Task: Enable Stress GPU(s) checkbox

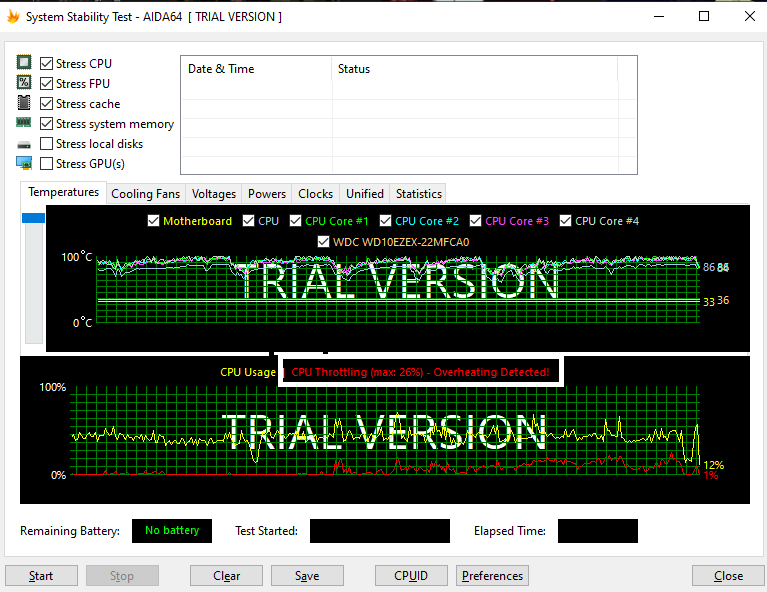Action: click(x=46, y=164)
